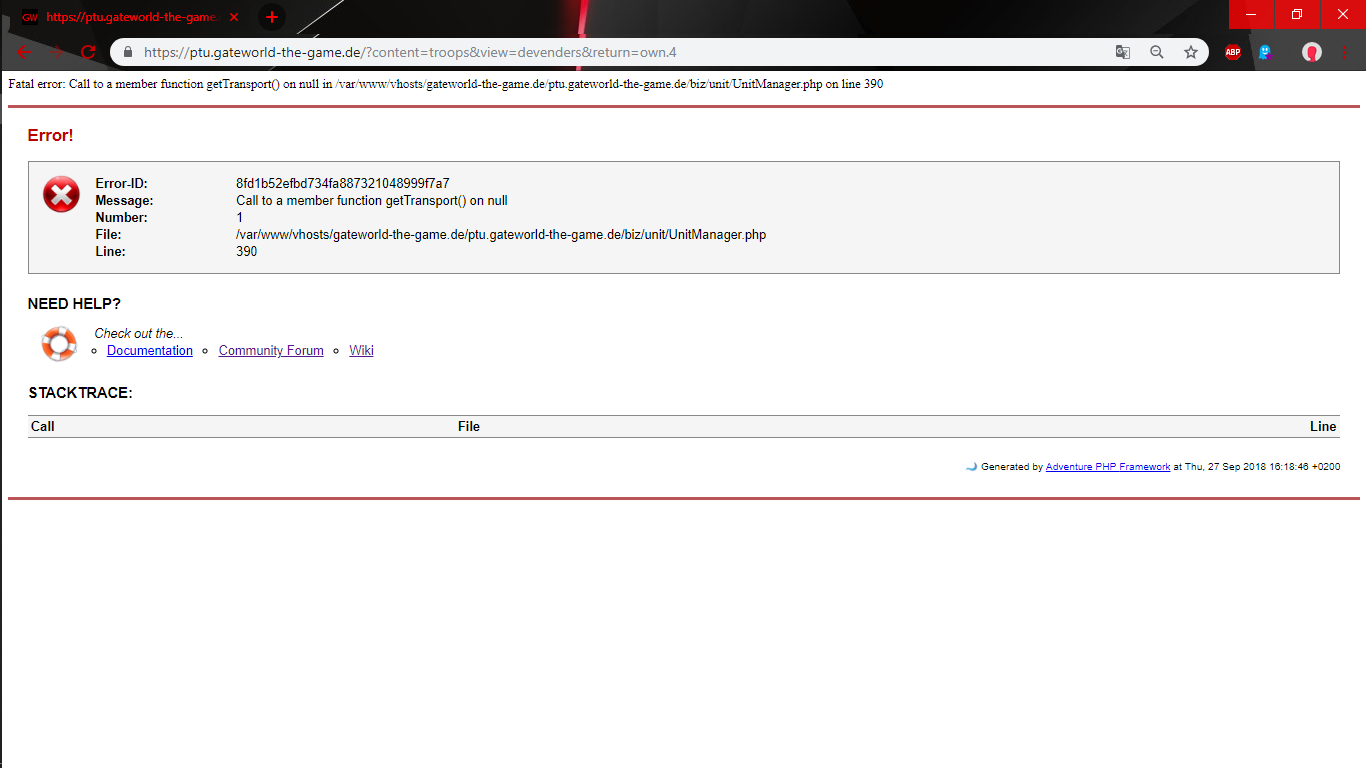
Task: Click the browser back arrow
Action: coord(24,52)
